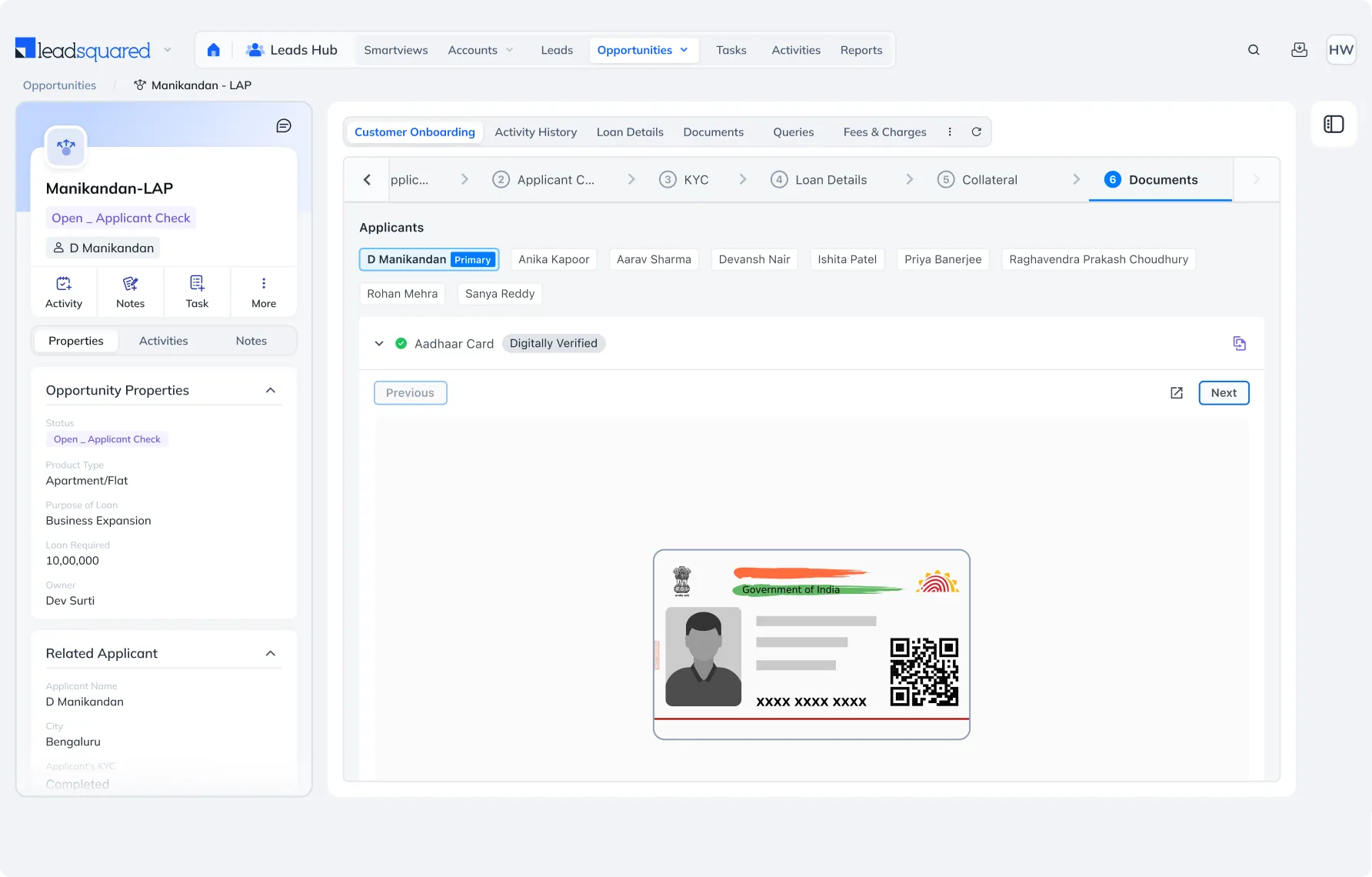Open the chat message icon on profile card
Screen dimensions: 1372x877
284,126
